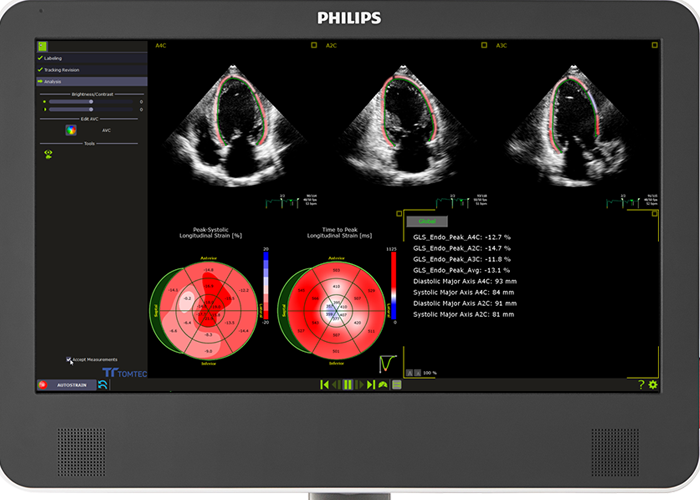Skip to the first frame
This screenshot has height=500, width=700.
point(324,384)
